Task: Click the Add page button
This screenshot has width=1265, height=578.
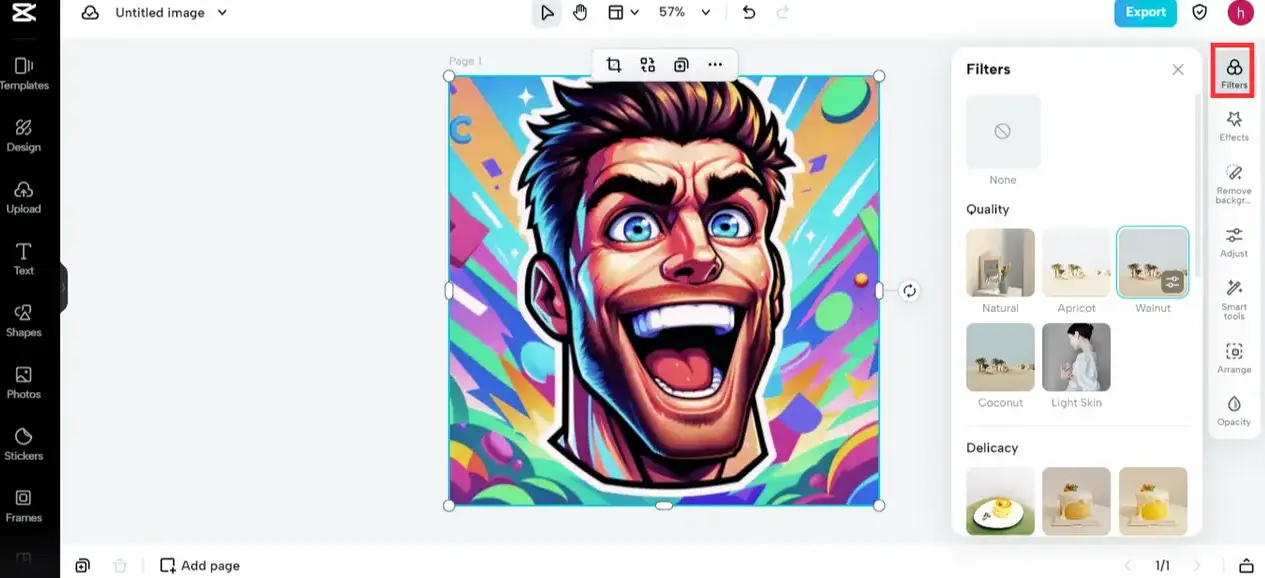Action: [x=200, y=565]
